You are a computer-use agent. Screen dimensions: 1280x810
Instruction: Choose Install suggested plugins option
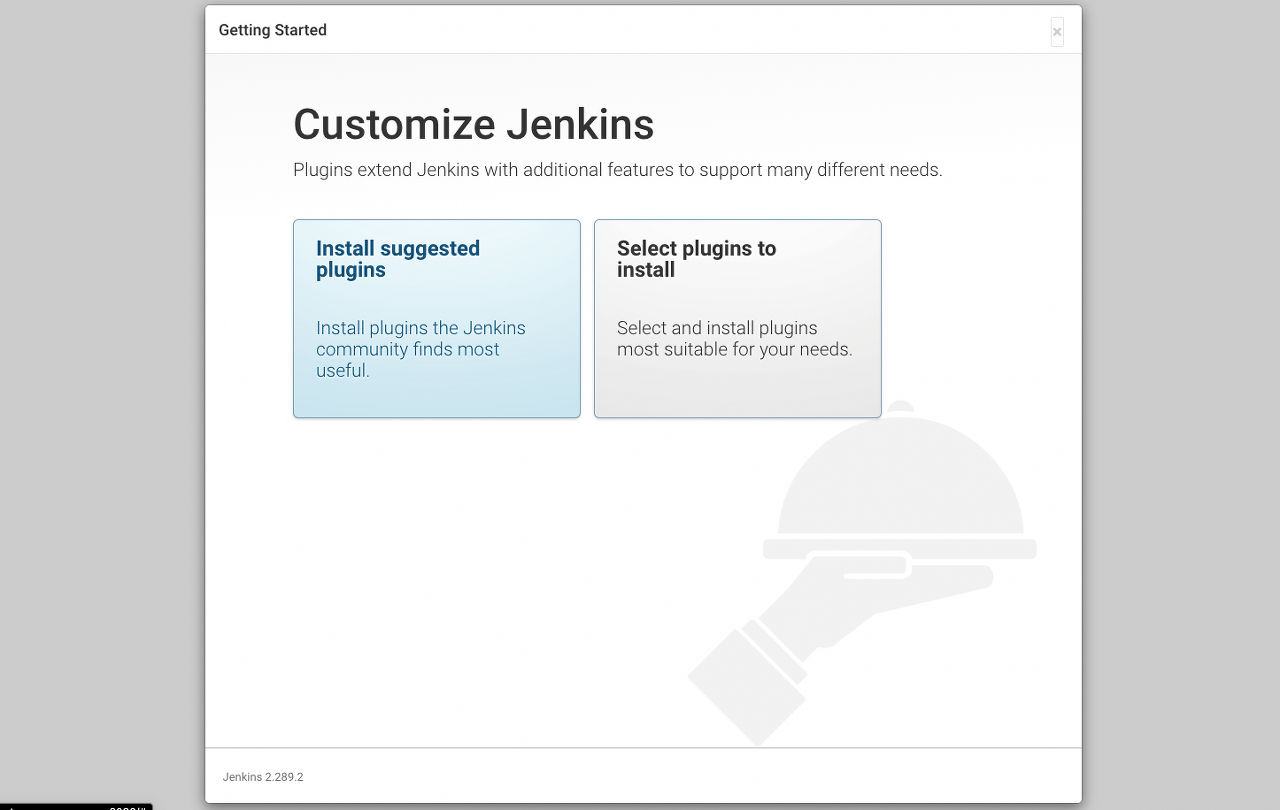pyautogui.click(x=436, y=318)
